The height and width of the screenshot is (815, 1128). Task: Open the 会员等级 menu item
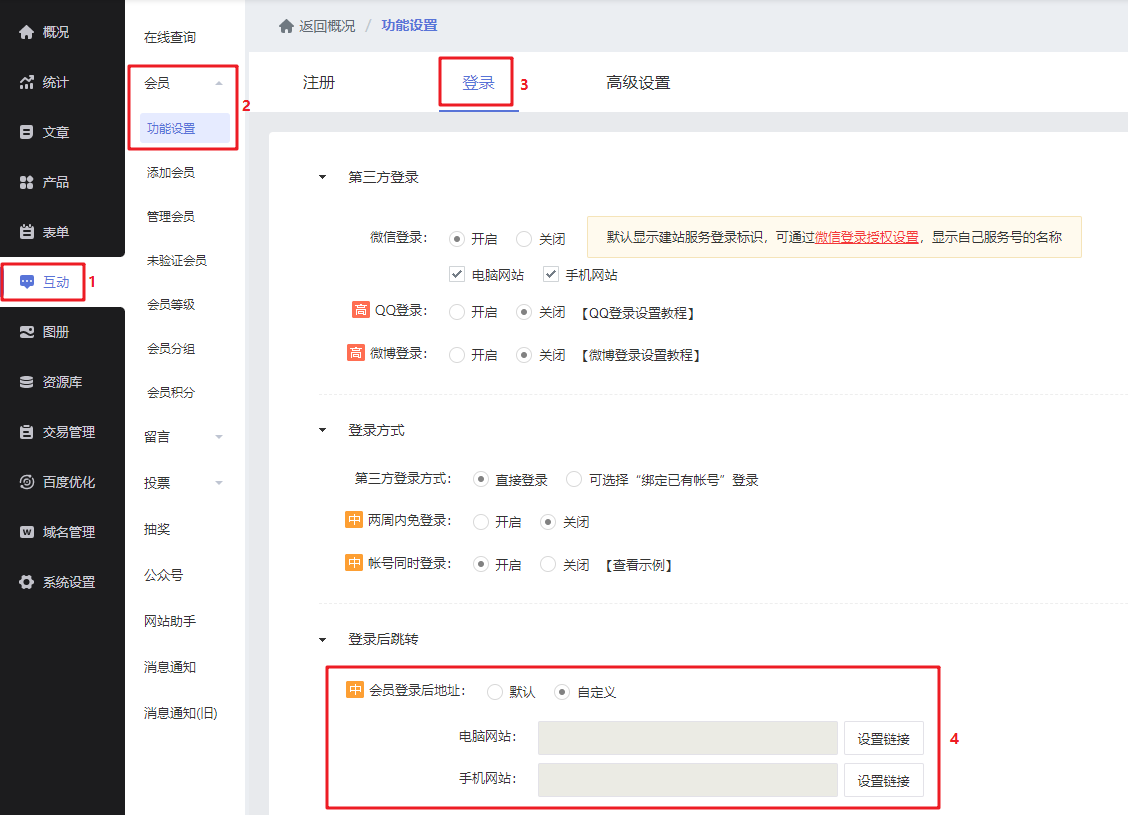170,304
